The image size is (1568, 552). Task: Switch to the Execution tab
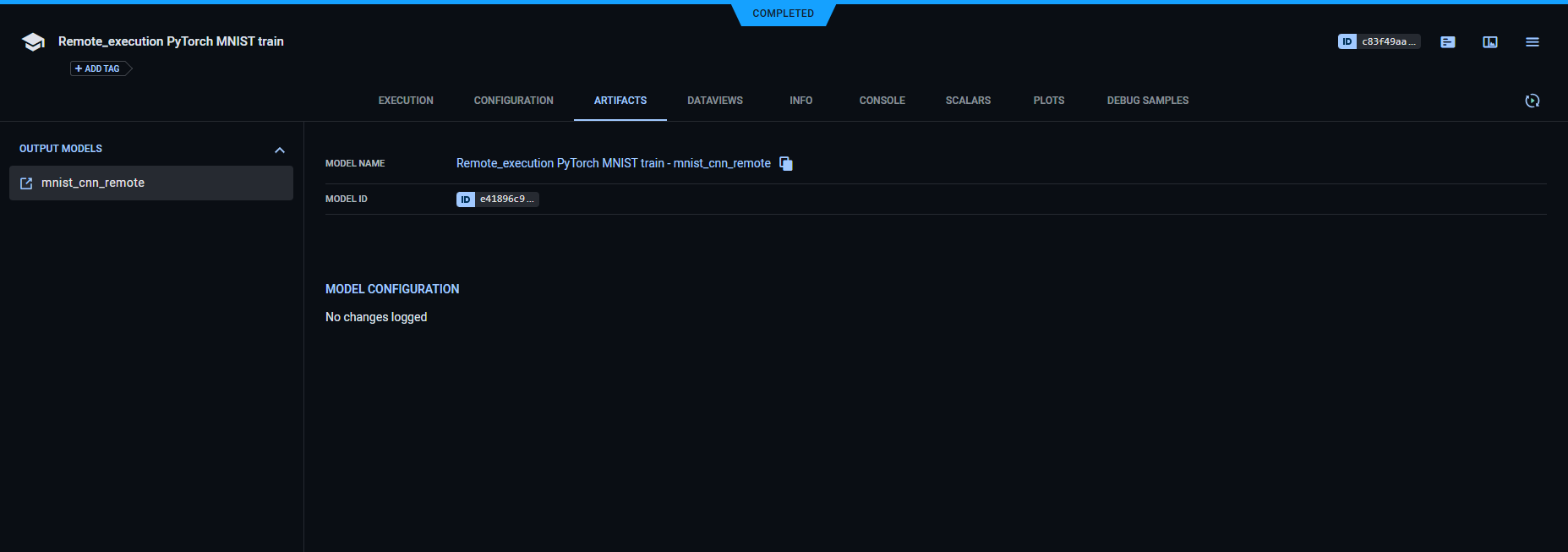[406, 101]
